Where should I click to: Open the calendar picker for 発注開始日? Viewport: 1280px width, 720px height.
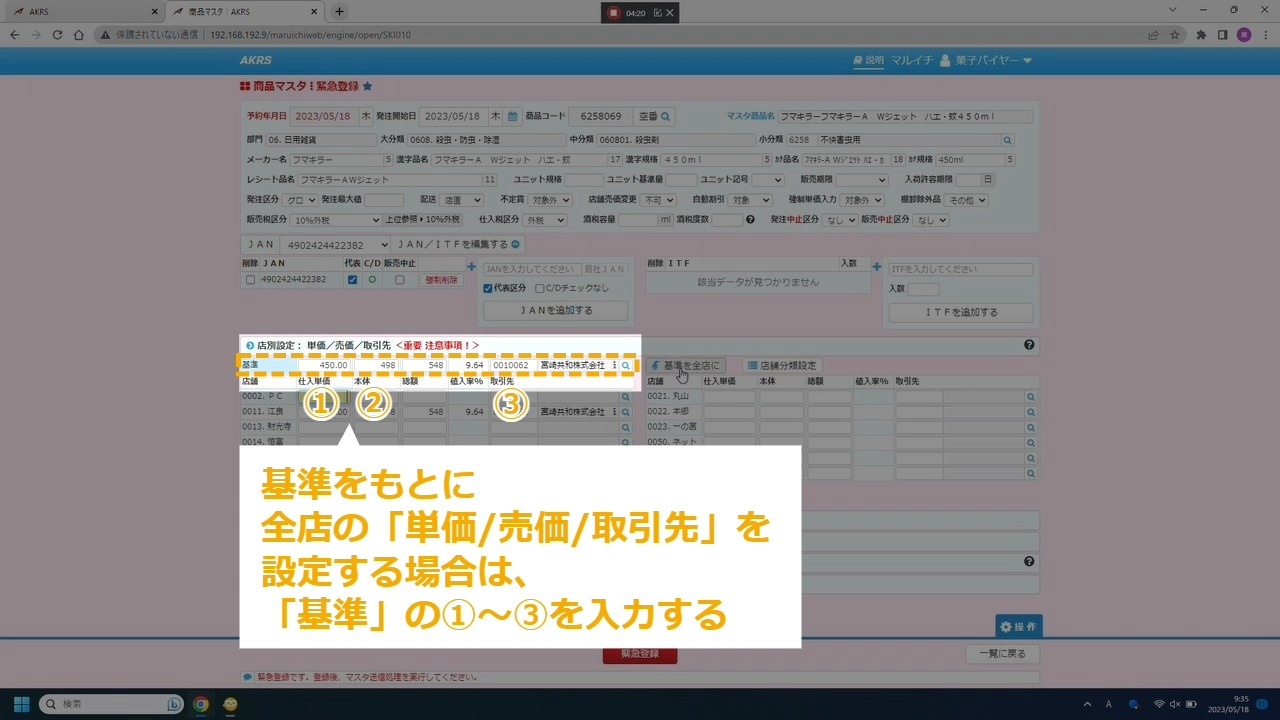click(512, 116)
